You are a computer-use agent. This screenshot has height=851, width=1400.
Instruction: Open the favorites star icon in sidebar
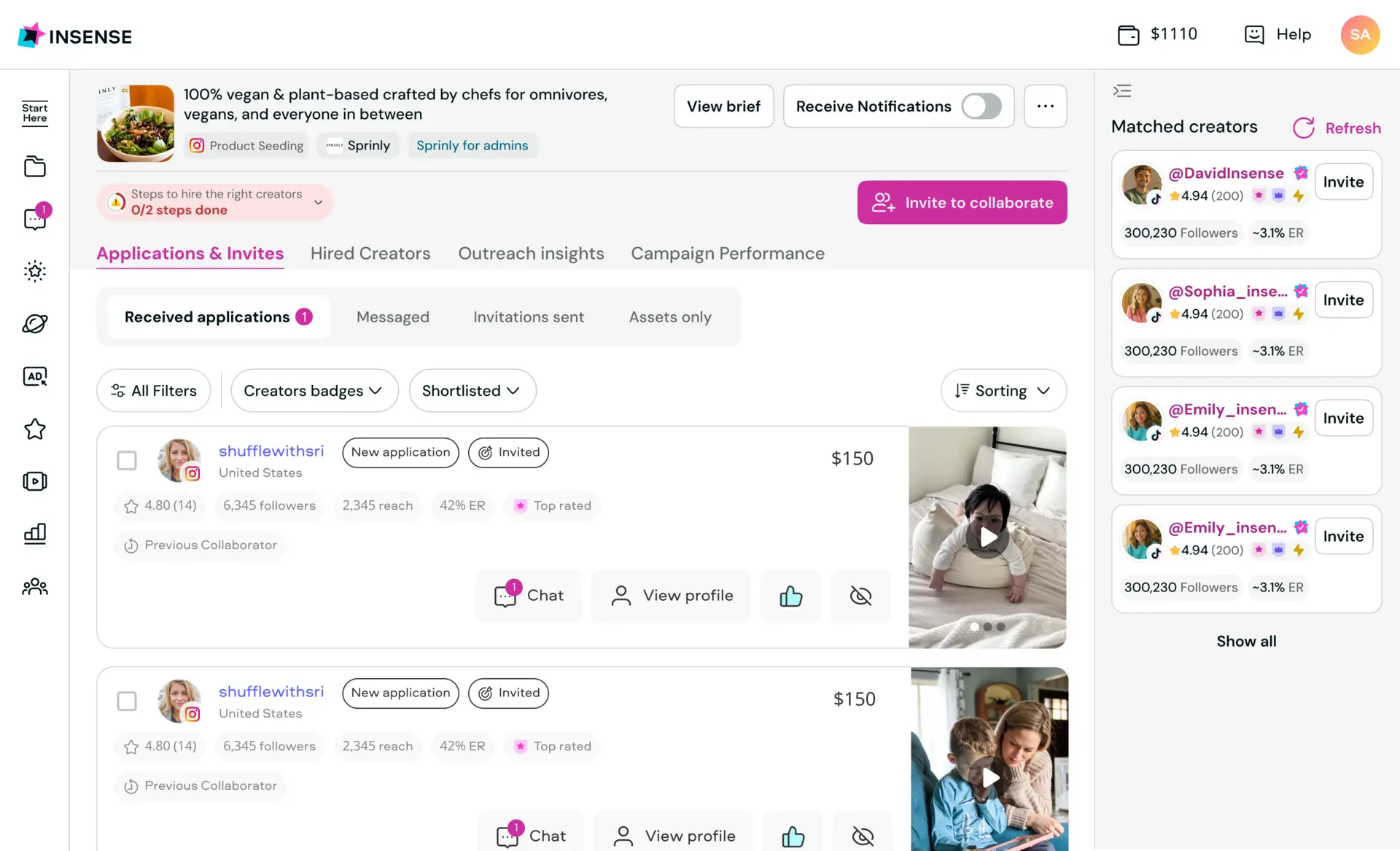pyautogui.click(x=35, y=430)
